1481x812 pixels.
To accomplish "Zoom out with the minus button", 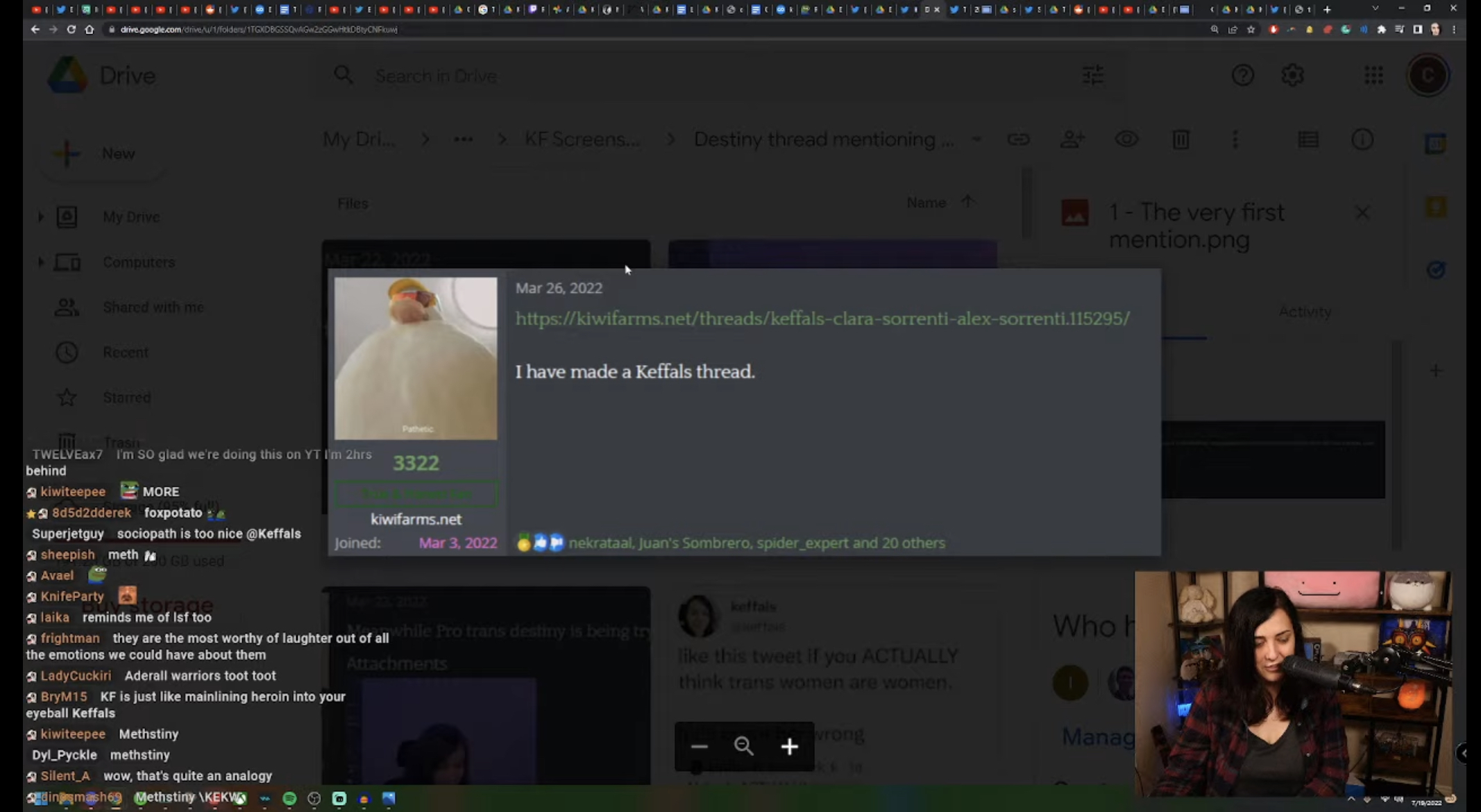I will coord(699,746).
